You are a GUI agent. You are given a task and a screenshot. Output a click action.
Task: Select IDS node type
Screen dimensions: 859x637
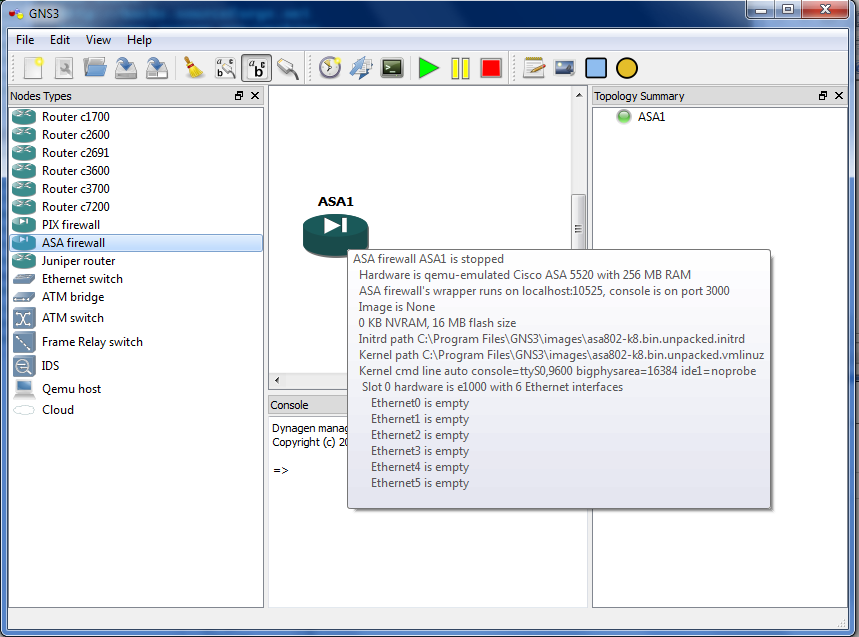(136, 366)
